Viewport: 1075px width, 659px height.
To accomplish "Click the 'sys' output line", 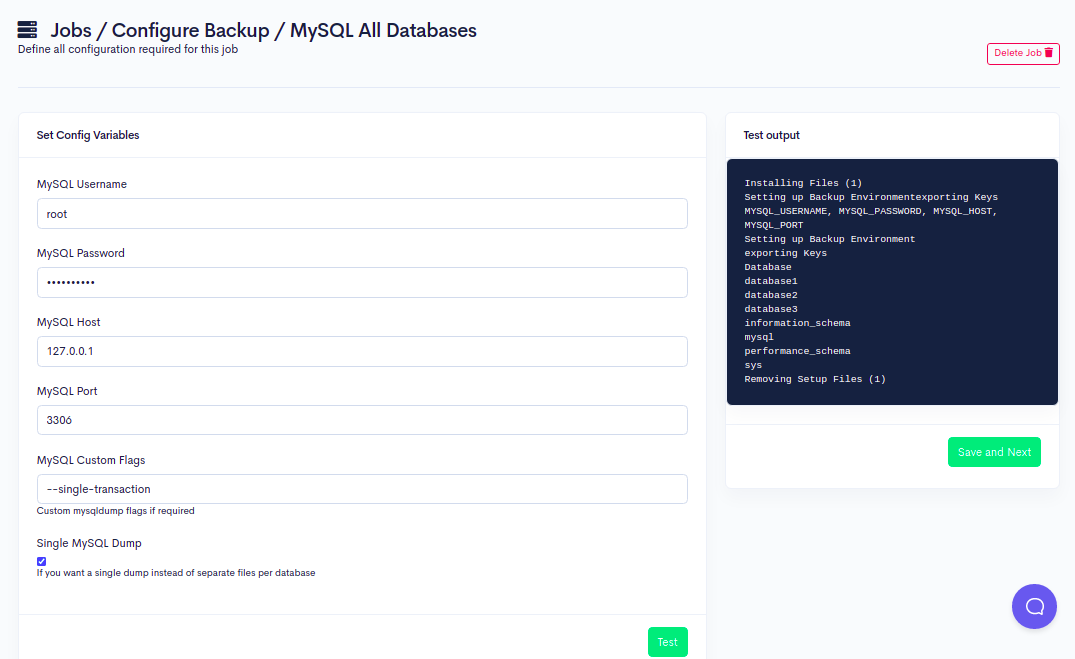I will point(753,366).
